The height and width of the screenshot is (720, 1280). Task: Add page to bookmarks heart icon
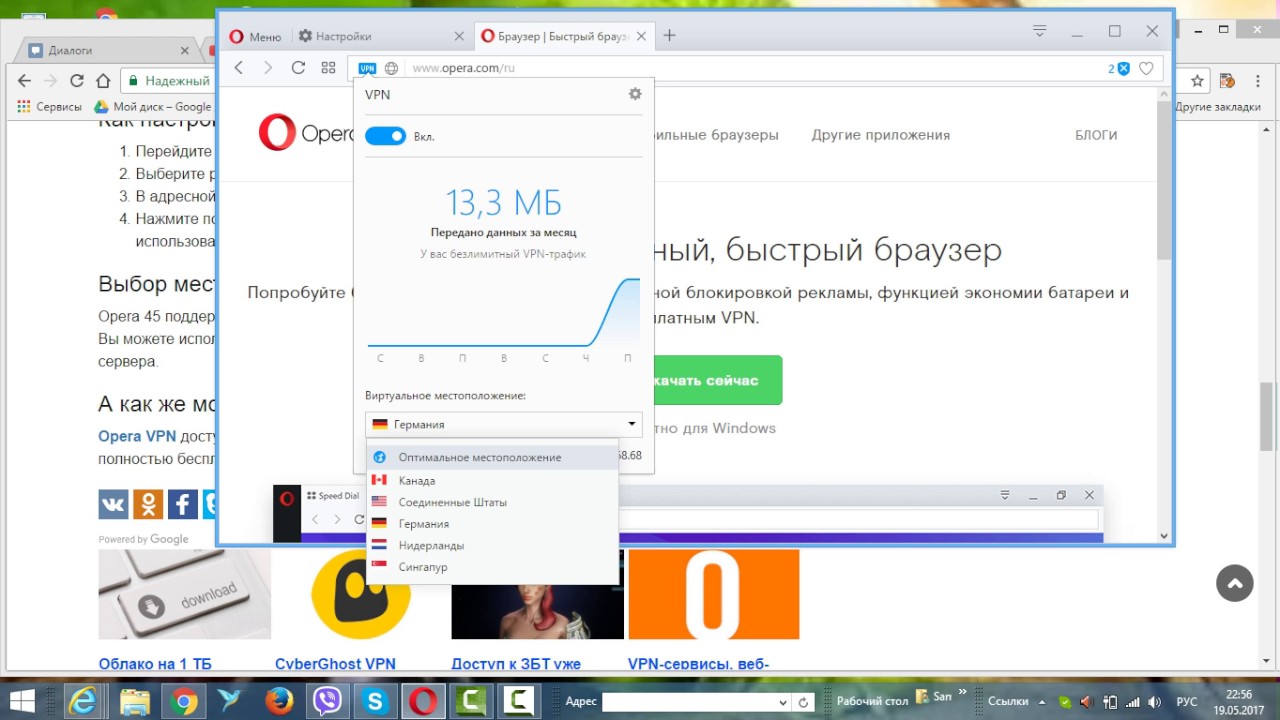(1146, 69)
